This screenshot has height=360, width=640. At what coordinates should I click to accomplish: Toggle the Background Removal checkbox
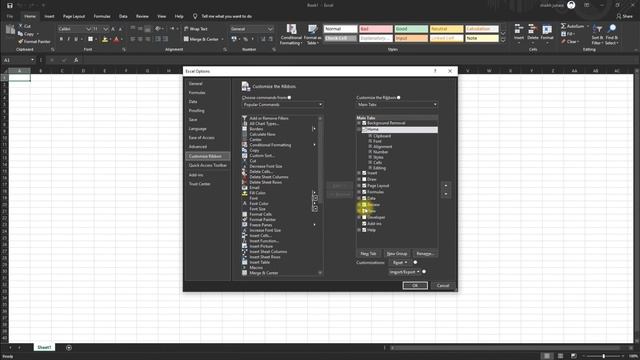(364, 123)
